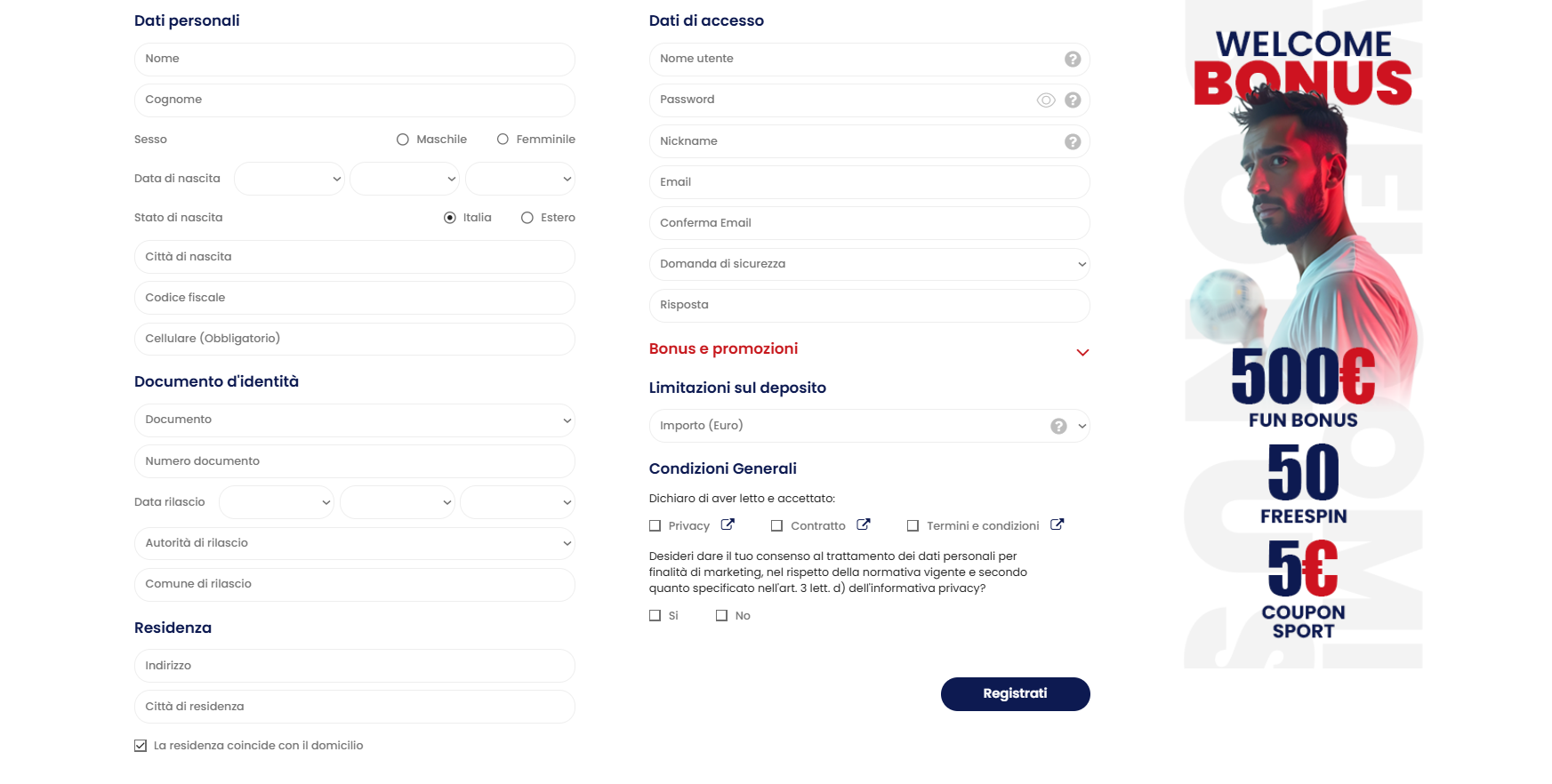The width and height of the screenshot is (1552, 784).
Task: Click the Email input field
Action: (870, 182)
